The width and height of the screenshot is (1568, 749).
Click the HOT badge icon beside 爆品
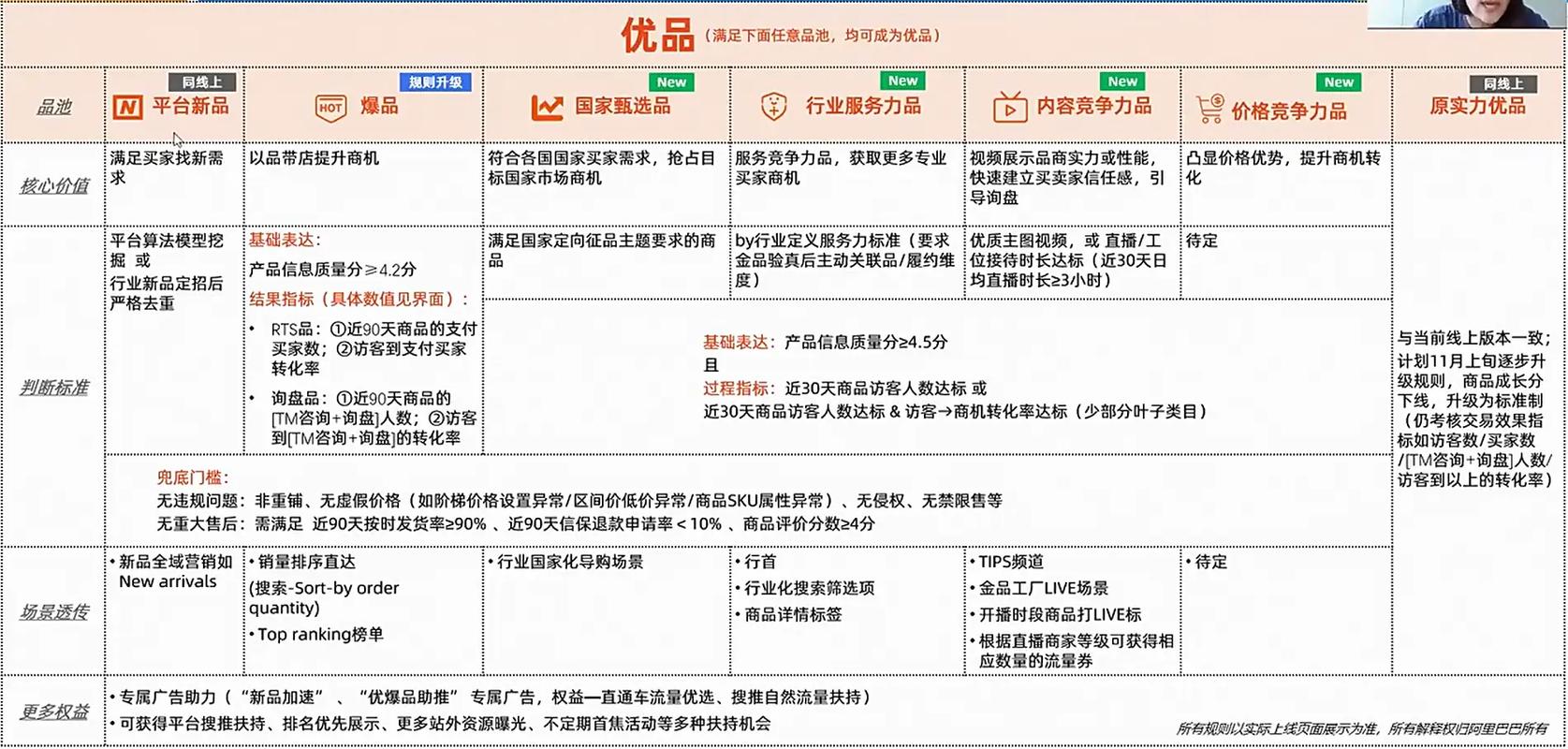click(x=330, y=108)
